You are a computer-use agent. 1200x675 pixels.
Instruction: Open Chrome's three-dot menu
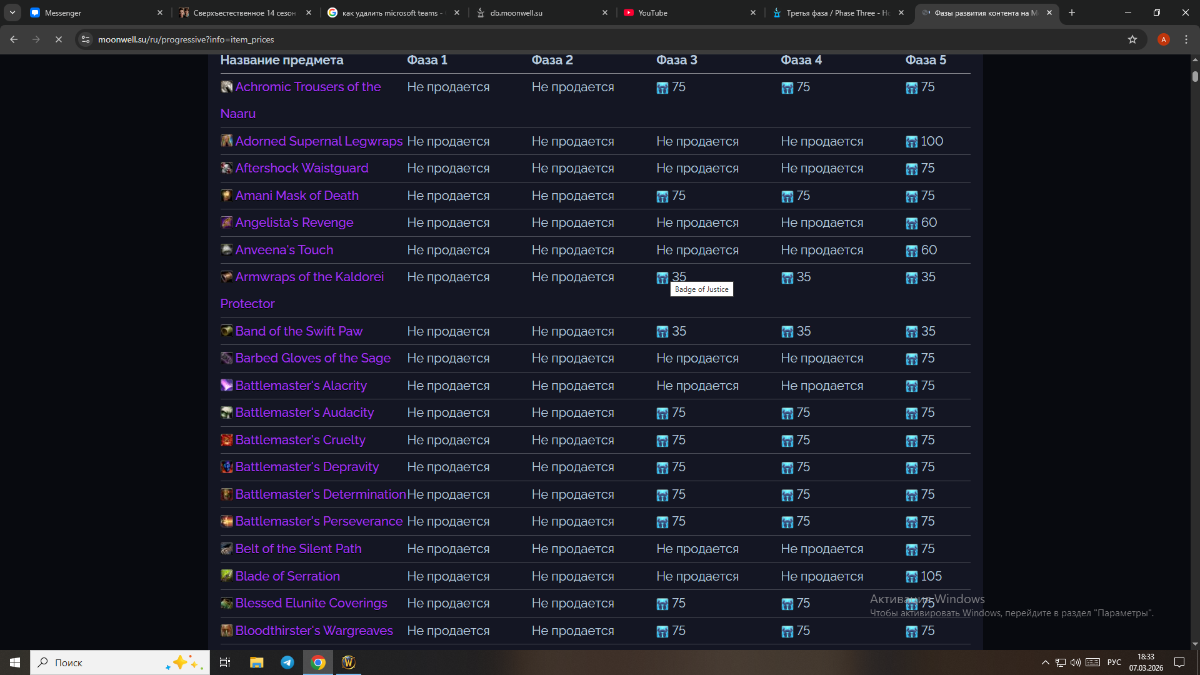pos(1186,39)
